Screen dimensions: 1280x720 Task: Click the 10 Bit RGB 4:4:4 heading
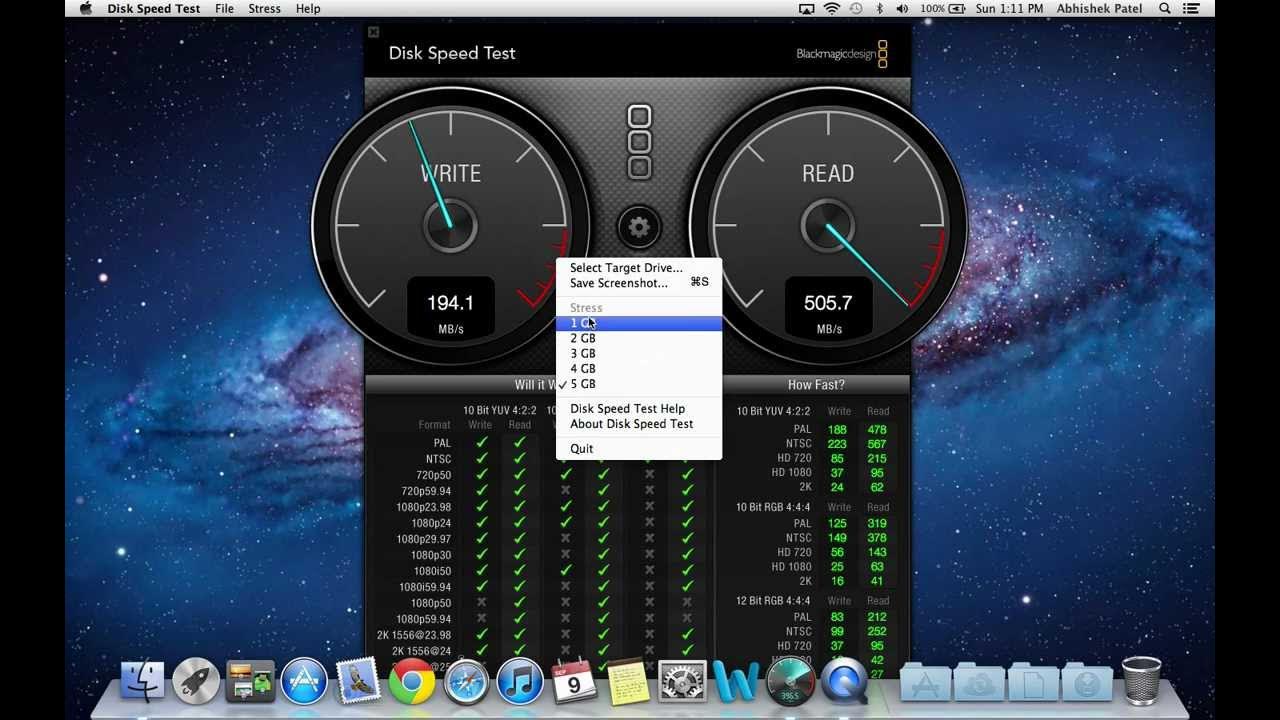pyautogui.click(x=773, y=507)
